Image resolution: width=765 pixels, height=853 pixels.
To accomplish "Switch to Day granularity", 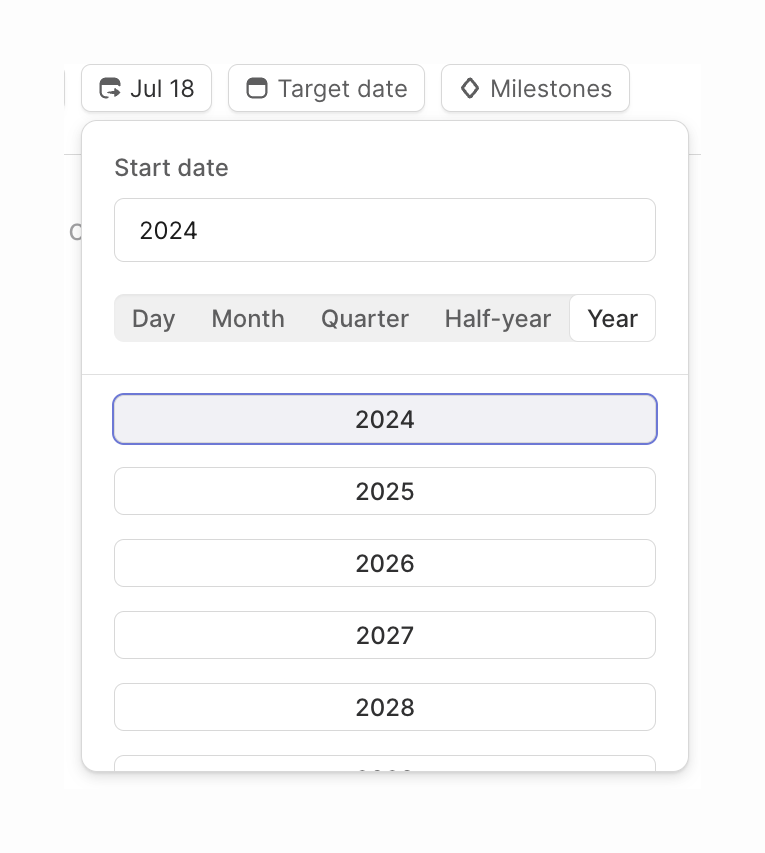I will pos(154,318).
